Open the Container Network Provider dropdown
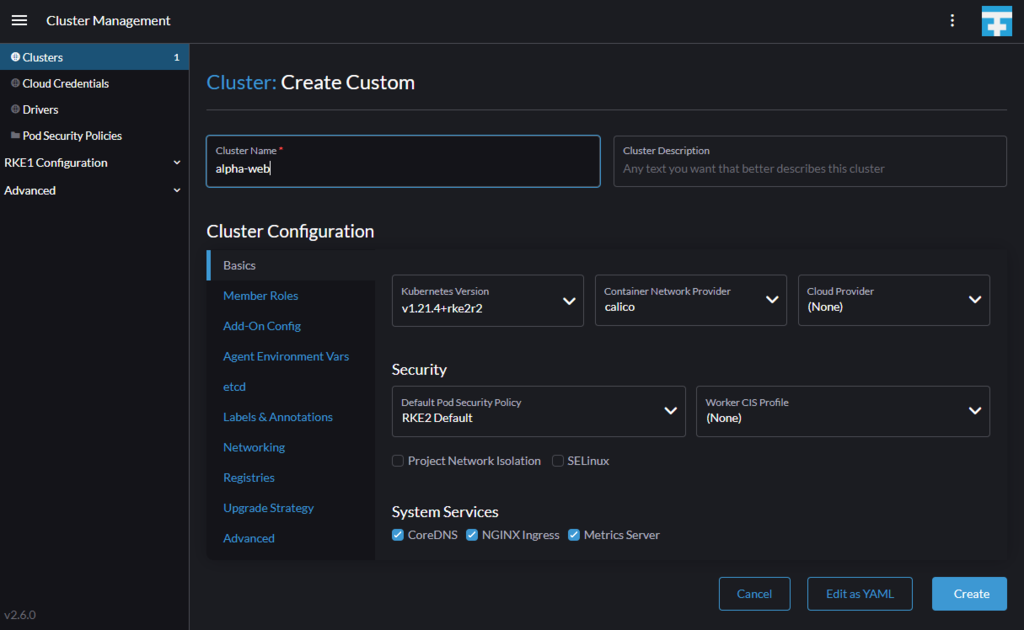The width and height of the screenshot is (1024, 630). pyautogui.click(x=691, y=300)
